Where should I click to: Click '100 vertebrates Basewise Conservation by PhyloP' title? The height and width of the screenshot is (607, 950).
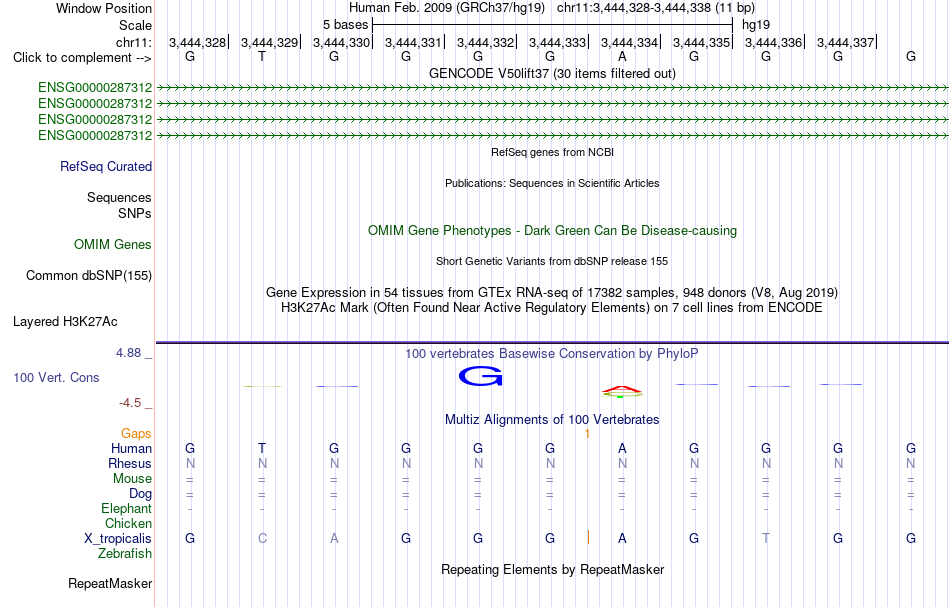point(552,353)
